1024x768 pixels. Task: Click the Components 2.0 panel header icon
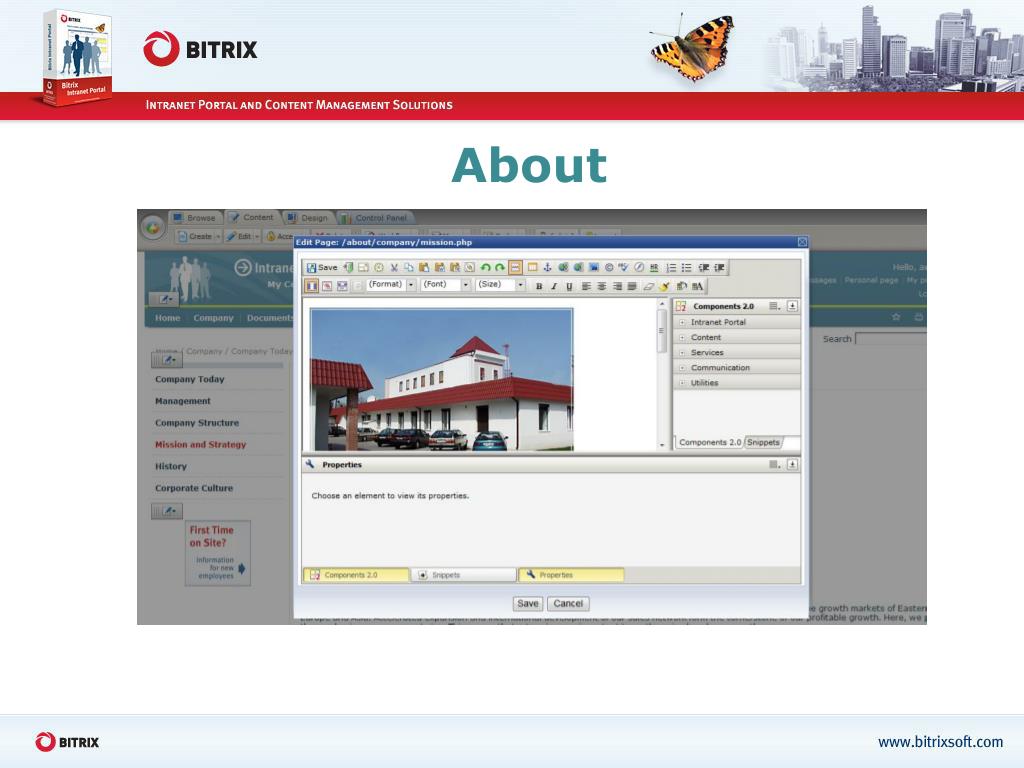tap(680, 306)
